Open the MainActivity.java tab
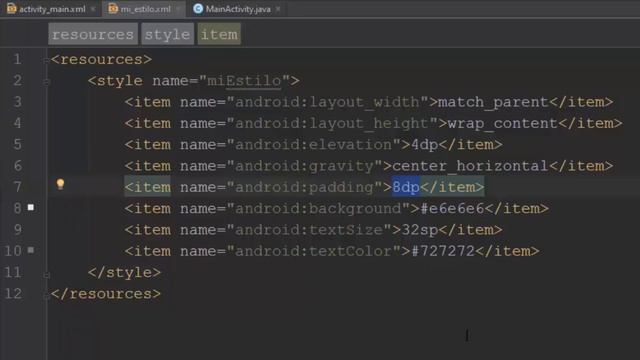The image size is (640, 360). point(238,9)
